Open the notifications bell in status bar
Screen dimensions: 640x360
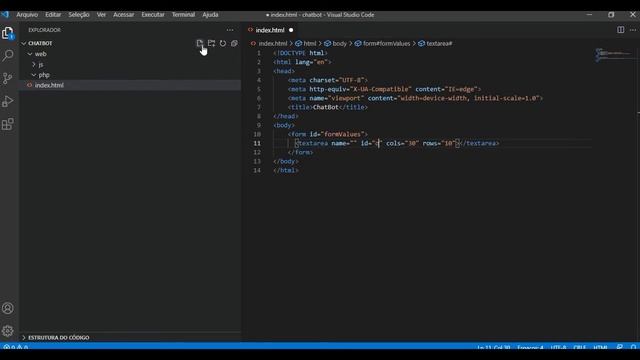coord(633,347)
